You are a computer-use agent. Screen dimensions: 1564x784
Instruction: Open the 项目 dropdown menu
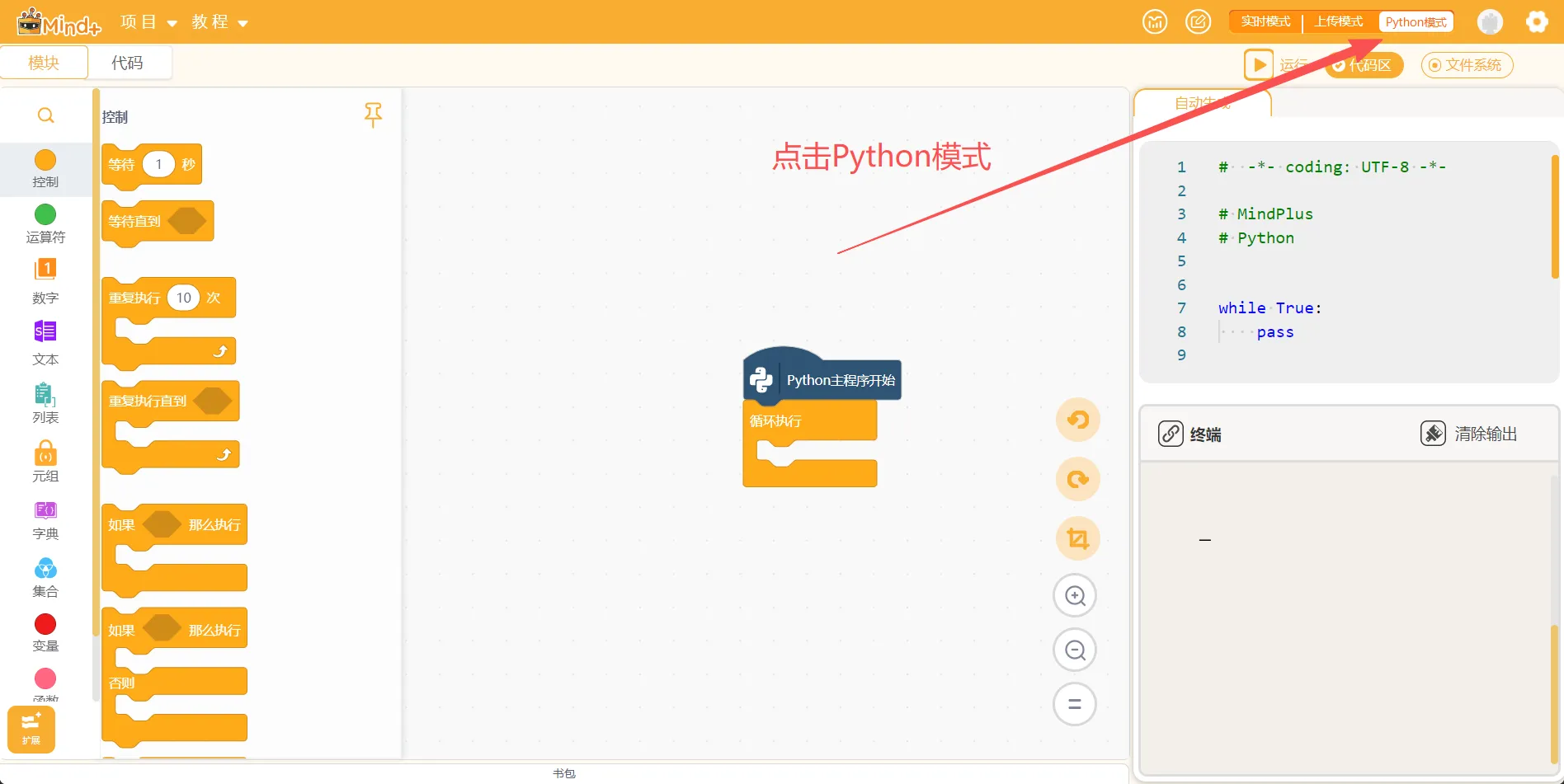tap(148, 22)
